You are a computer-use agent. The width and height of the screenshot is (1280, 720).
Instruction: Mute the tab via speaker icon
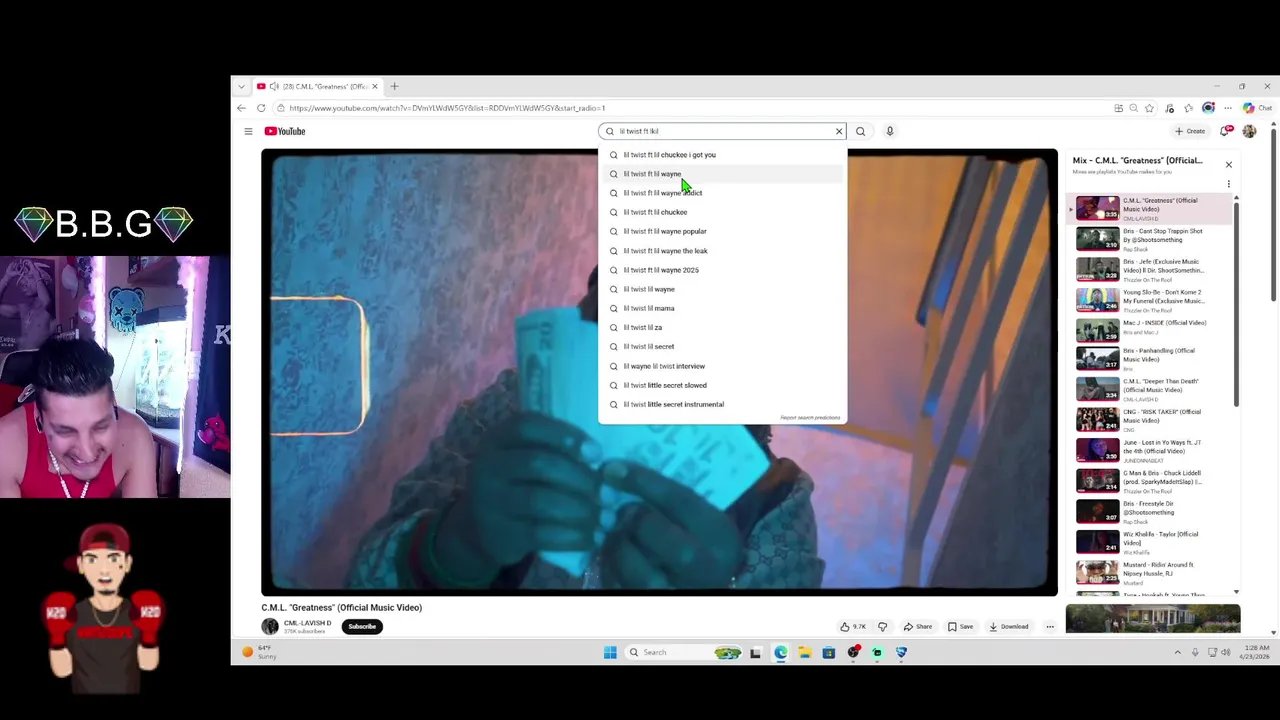pos(274,87)
